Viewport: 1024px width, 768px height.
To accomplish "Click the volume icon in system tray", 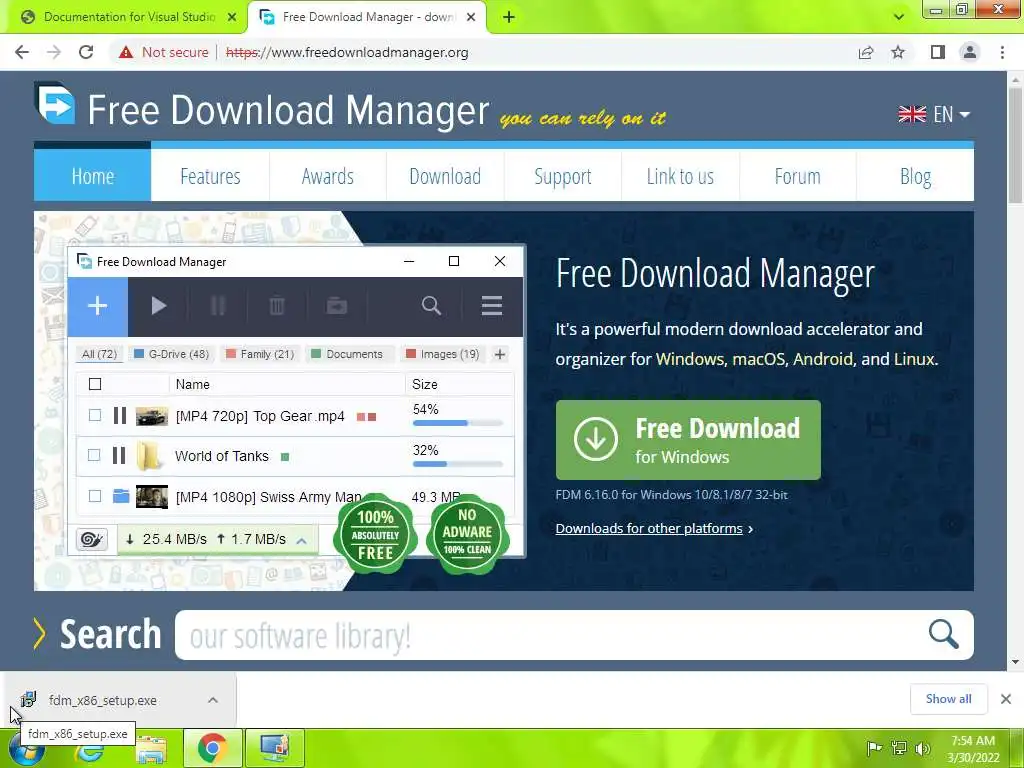I will click(923, 748).
